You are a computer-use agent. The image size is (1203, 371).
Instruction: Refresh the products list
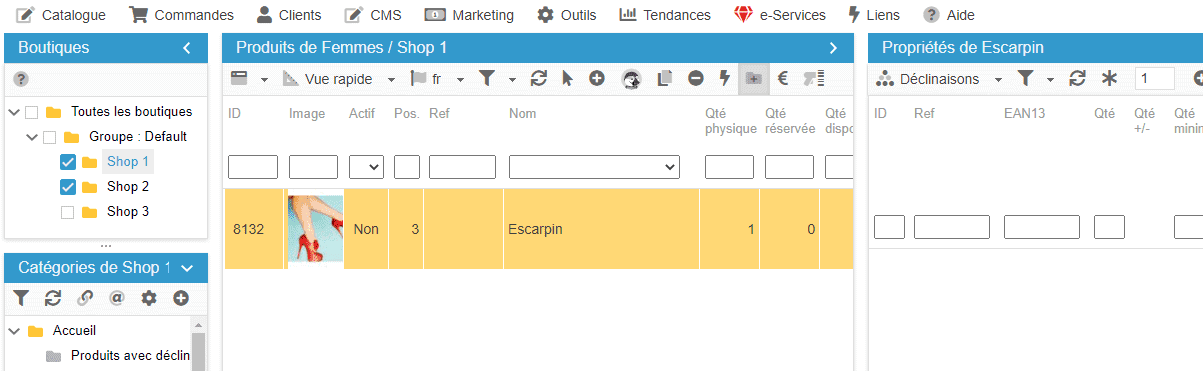pos(539,78)
